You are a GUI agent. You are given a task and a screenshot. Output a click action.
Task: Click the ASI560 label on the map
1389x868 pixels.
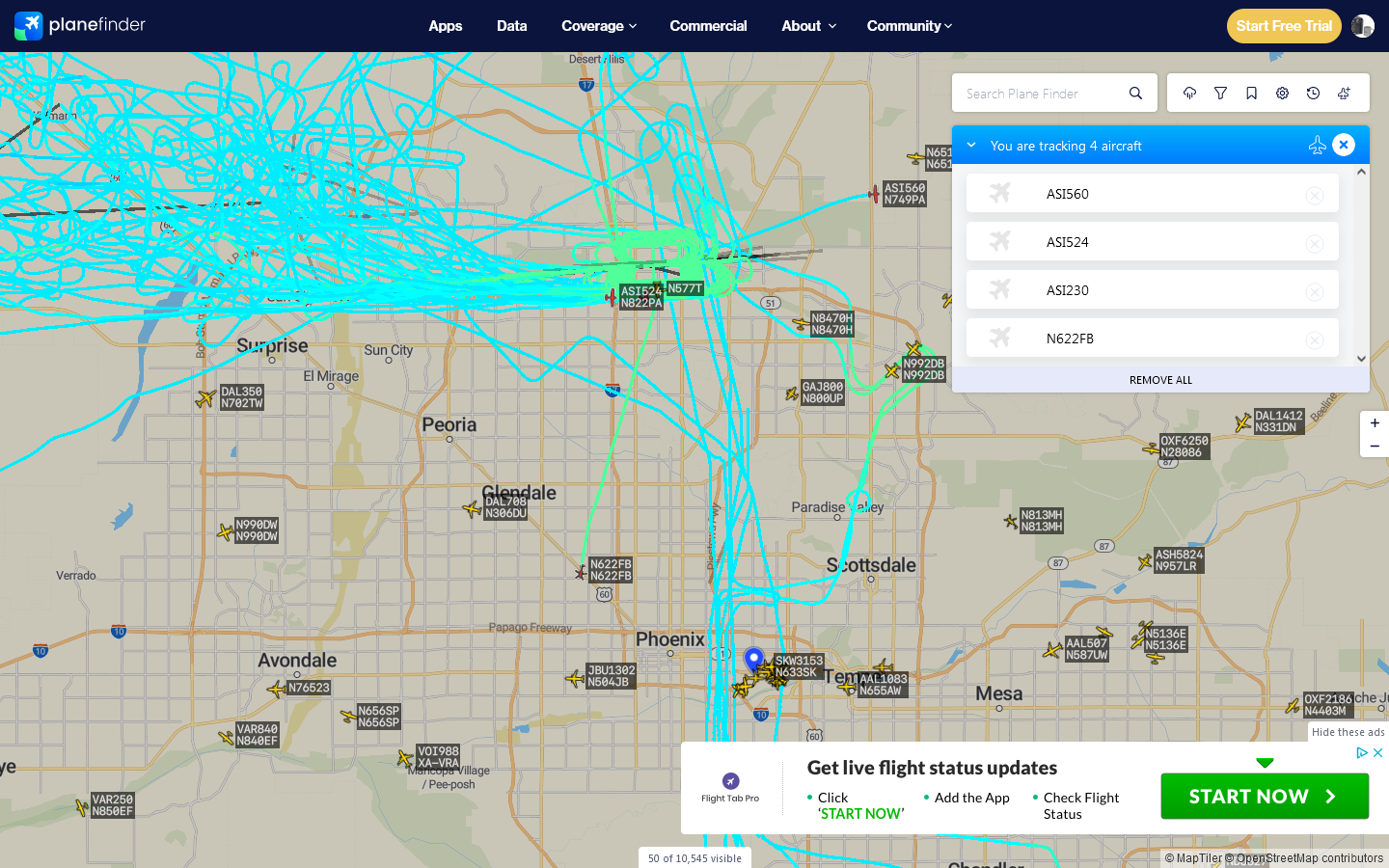pos(905,194)
